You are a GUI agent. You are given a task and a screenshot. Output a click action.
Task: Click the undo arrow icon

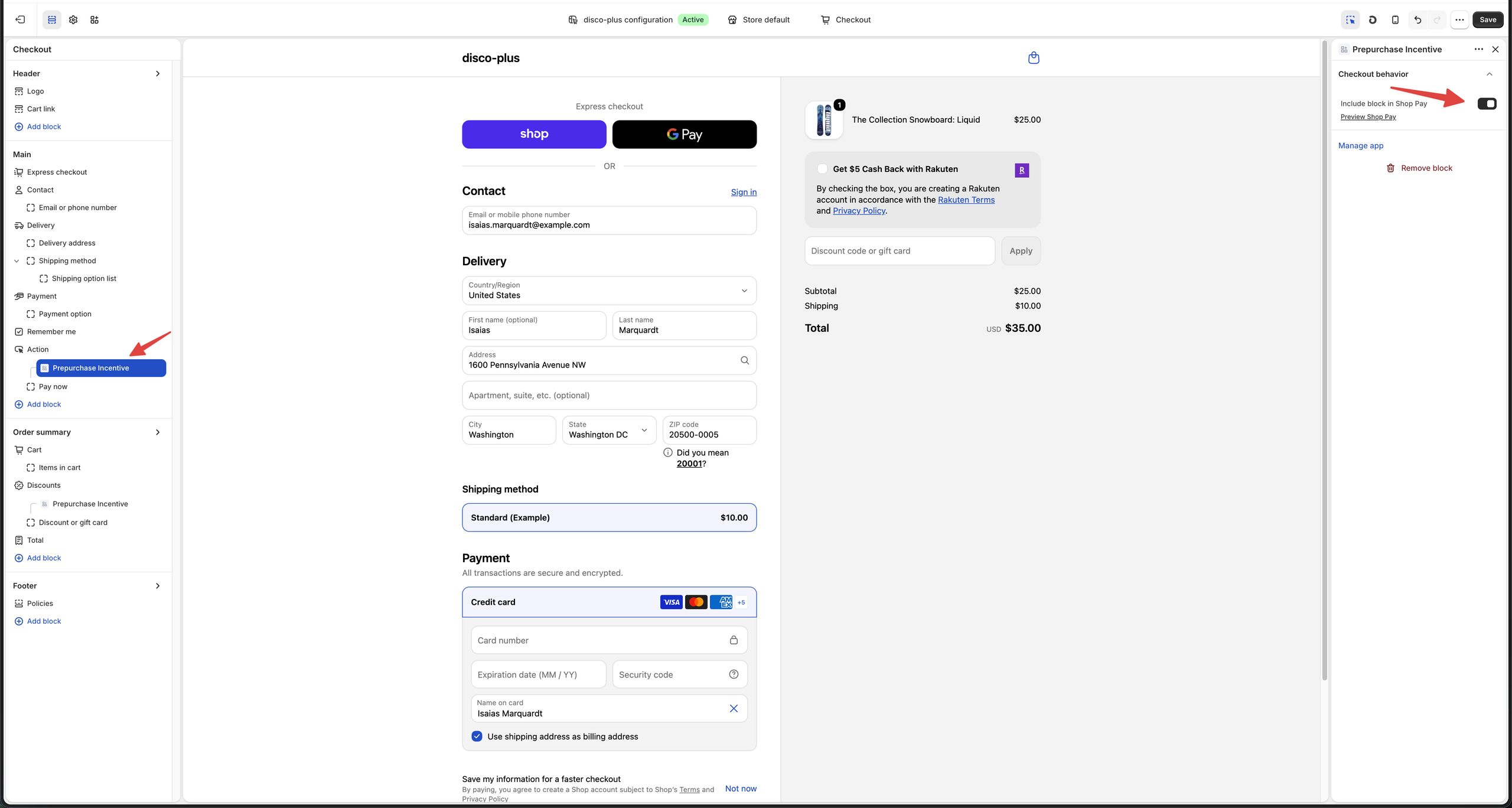[1417, 19]
